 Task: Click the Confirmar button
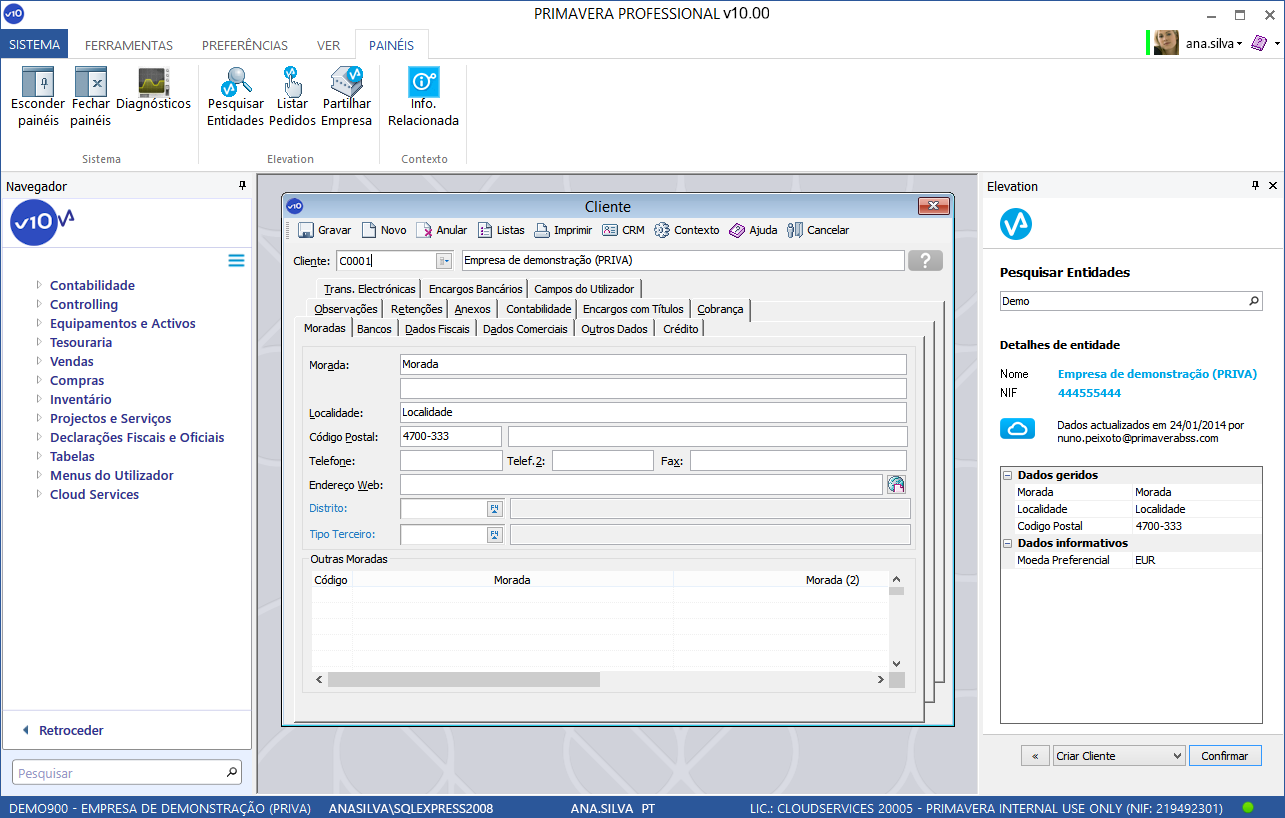[x=1225, y=756]
